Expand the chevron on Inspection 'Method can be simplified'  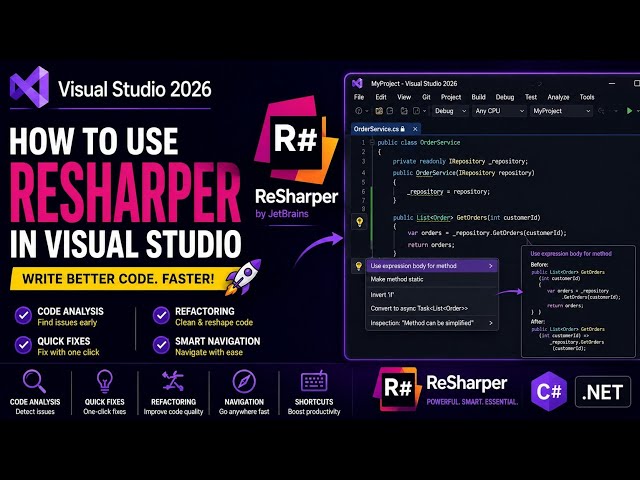coord(491,323)
